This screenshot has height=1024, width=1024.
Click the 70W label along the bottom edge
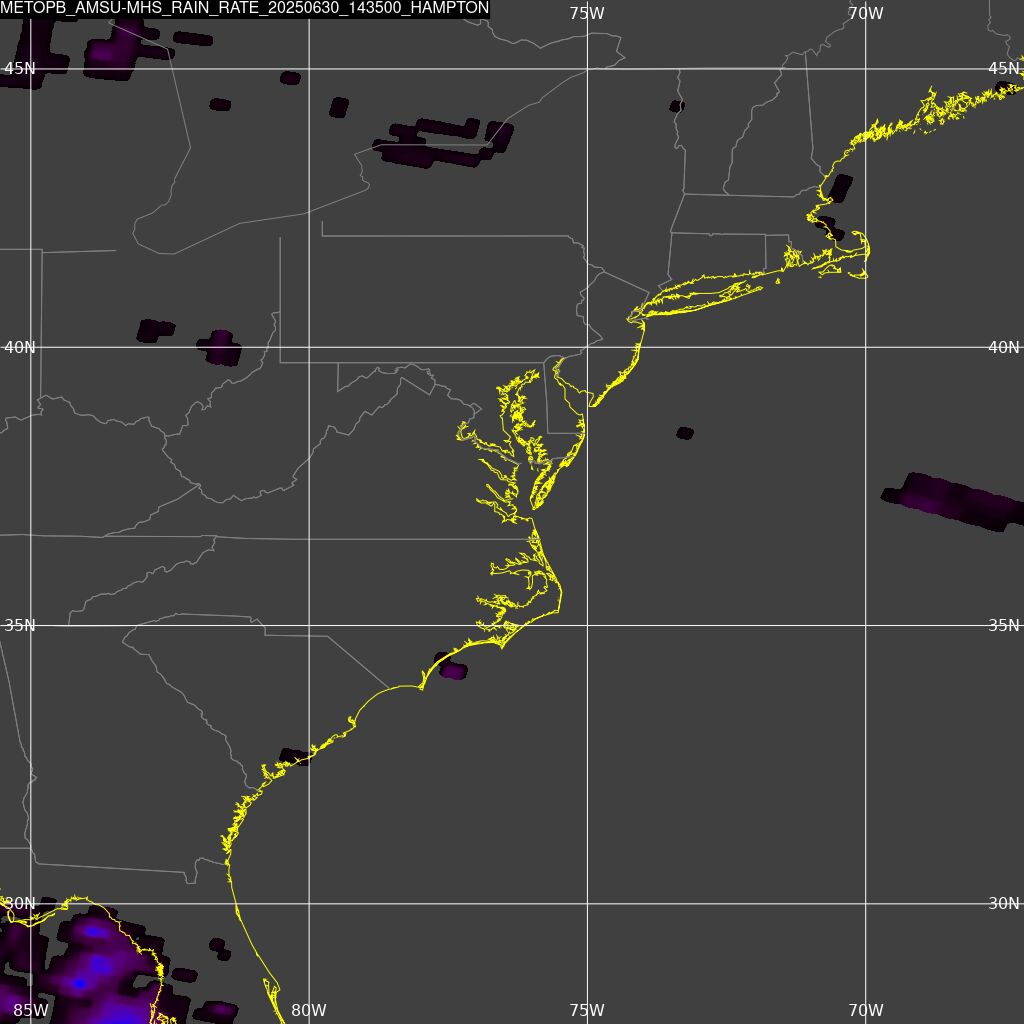tap(866, 1010)
